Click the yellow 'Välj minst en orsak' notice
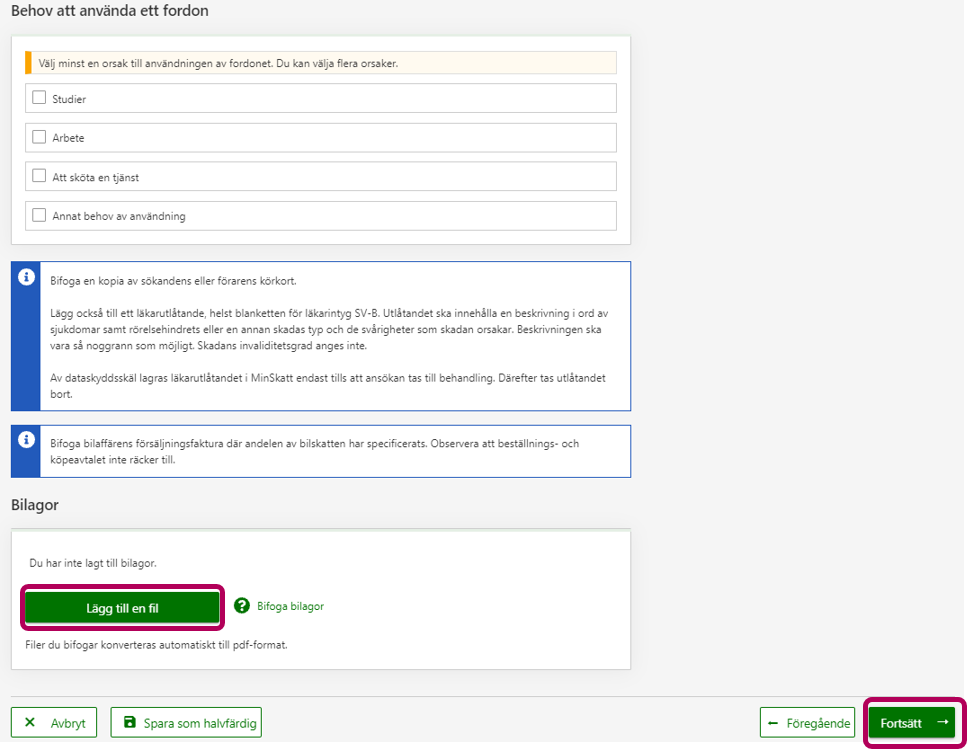 point(320,63)
